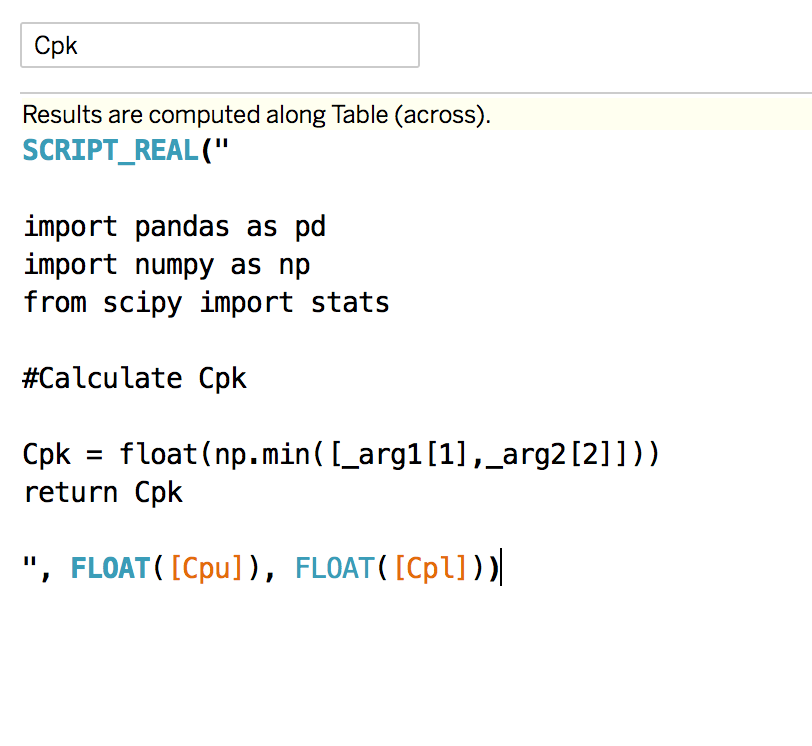Image resolution: width=812 pixels, height=746 pixels.
Task: Click the import numpy as np line
Action: point(167,264)
